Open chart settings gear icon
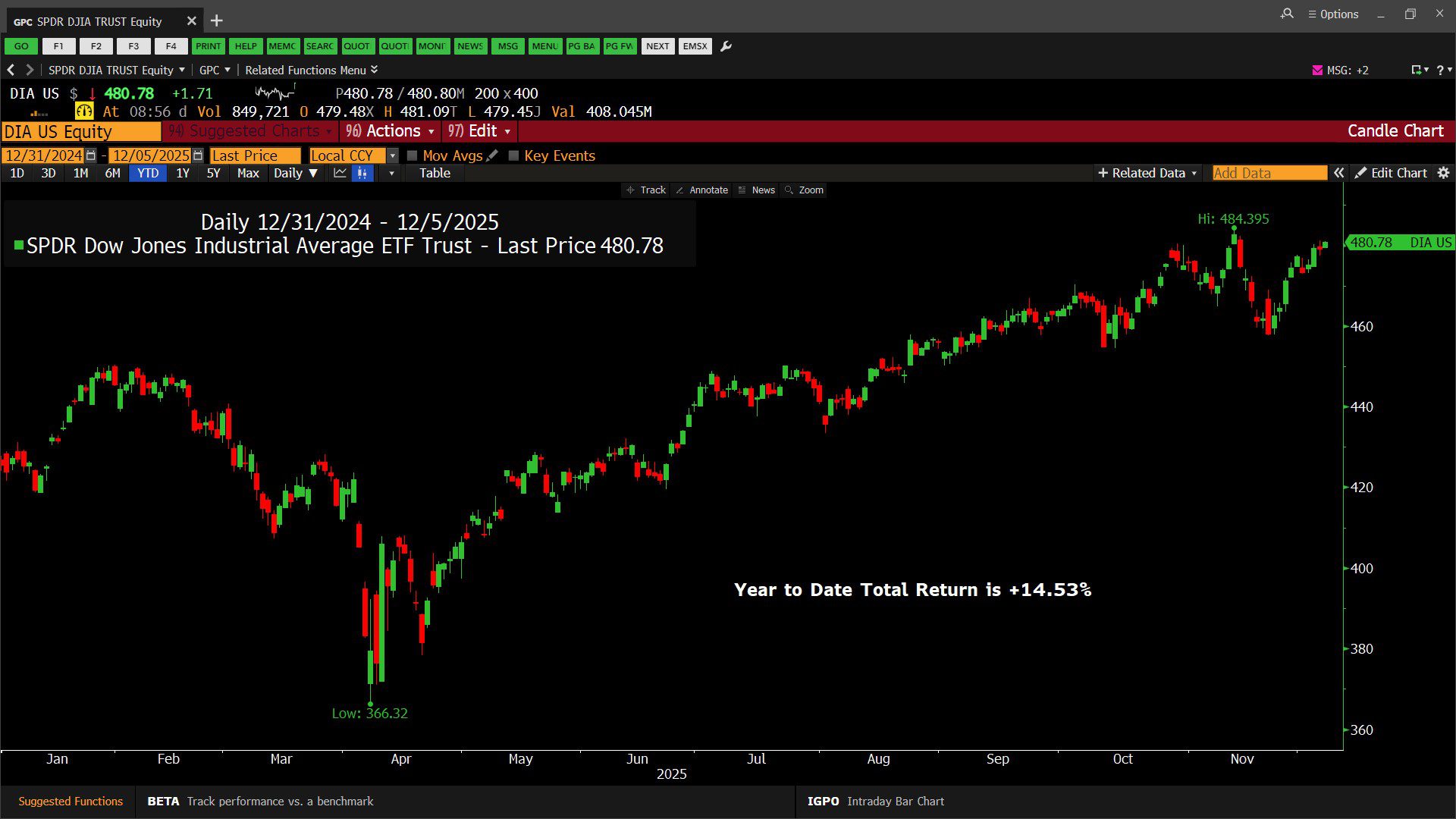The image size is (1456, 819). (1443, 173)
